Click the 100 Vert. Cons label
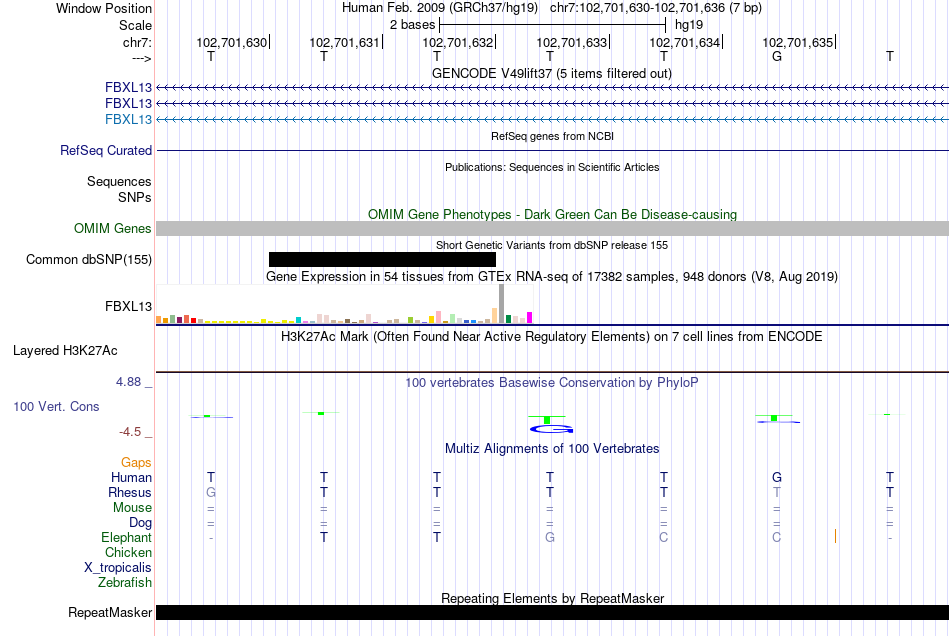The height and width of the screenshot is (636, 950). [x=56, y=406]
